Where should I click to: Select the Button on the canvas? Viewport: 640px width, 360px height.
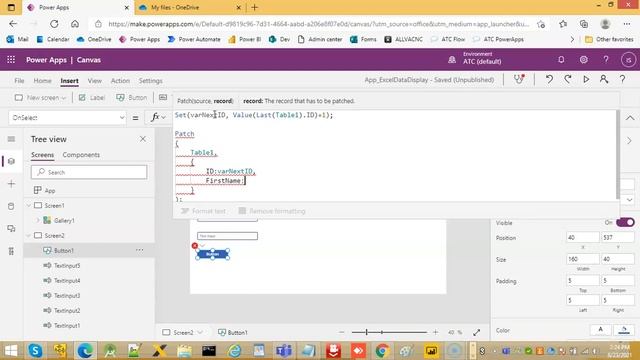coord(212,254)
